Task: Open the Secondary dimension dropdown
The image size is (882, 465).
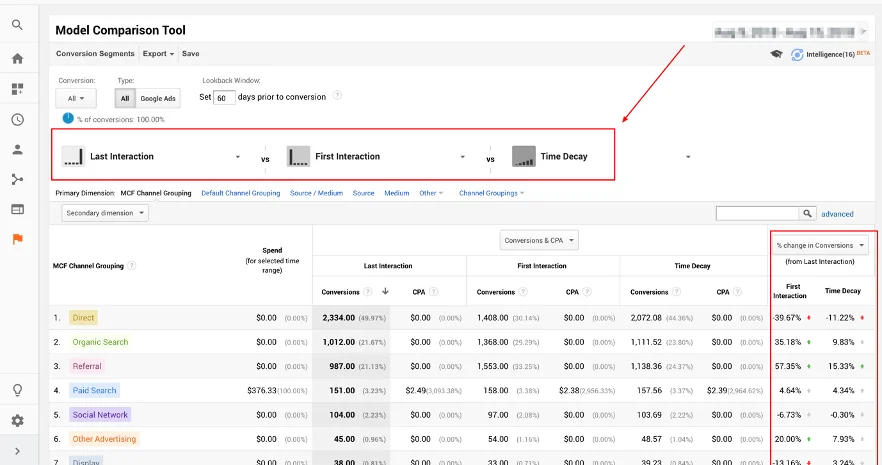Action: point(105,213)
